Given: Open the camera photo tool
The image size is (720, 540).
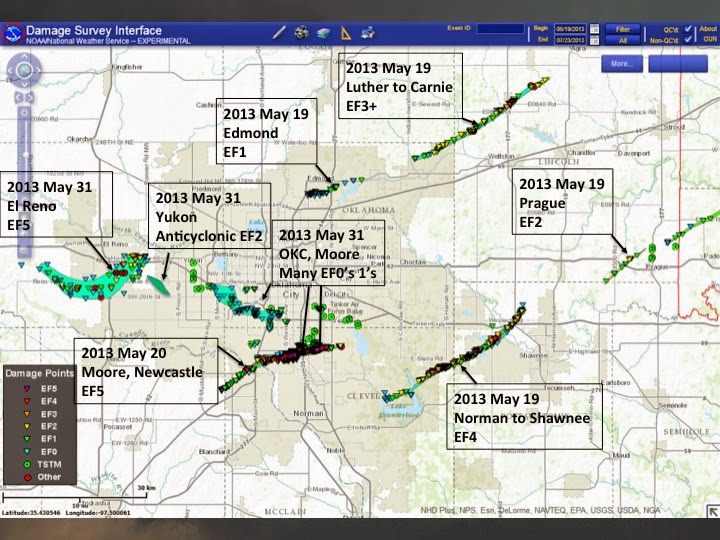Looking at the screenshot, I should [301, 33].
